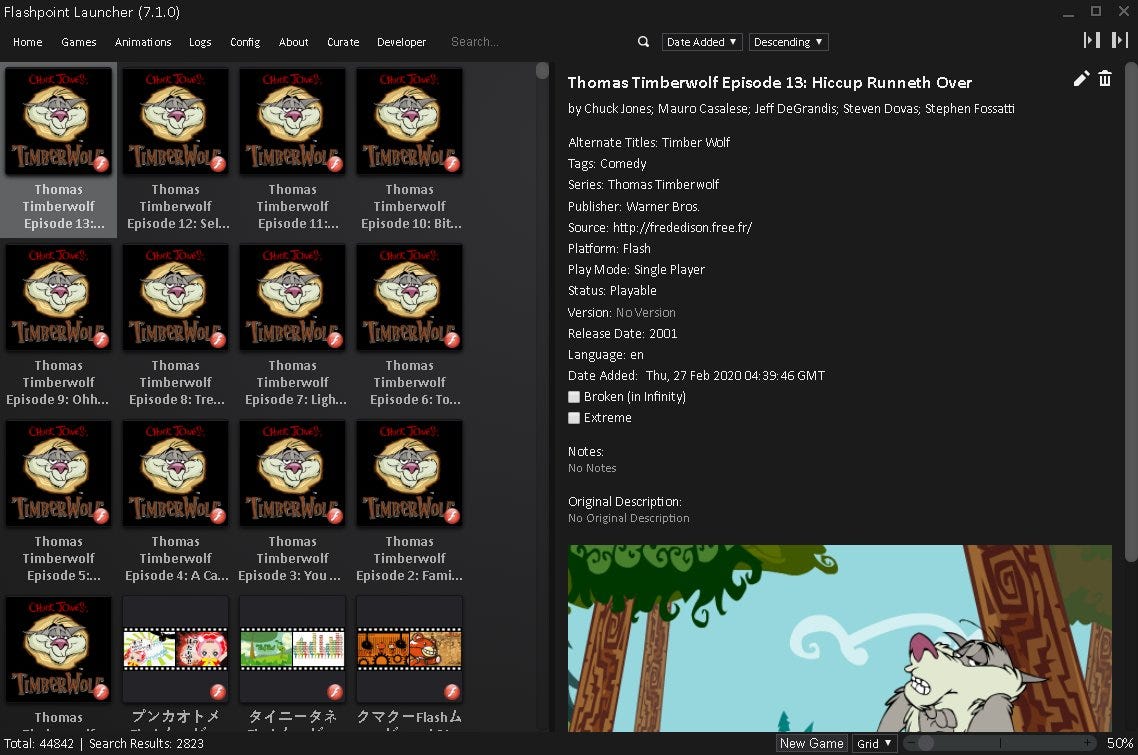Toggle the right sidebar panel icon
The height and width of the screenshot is (755, 1138).
click(x=1120, y=40)
